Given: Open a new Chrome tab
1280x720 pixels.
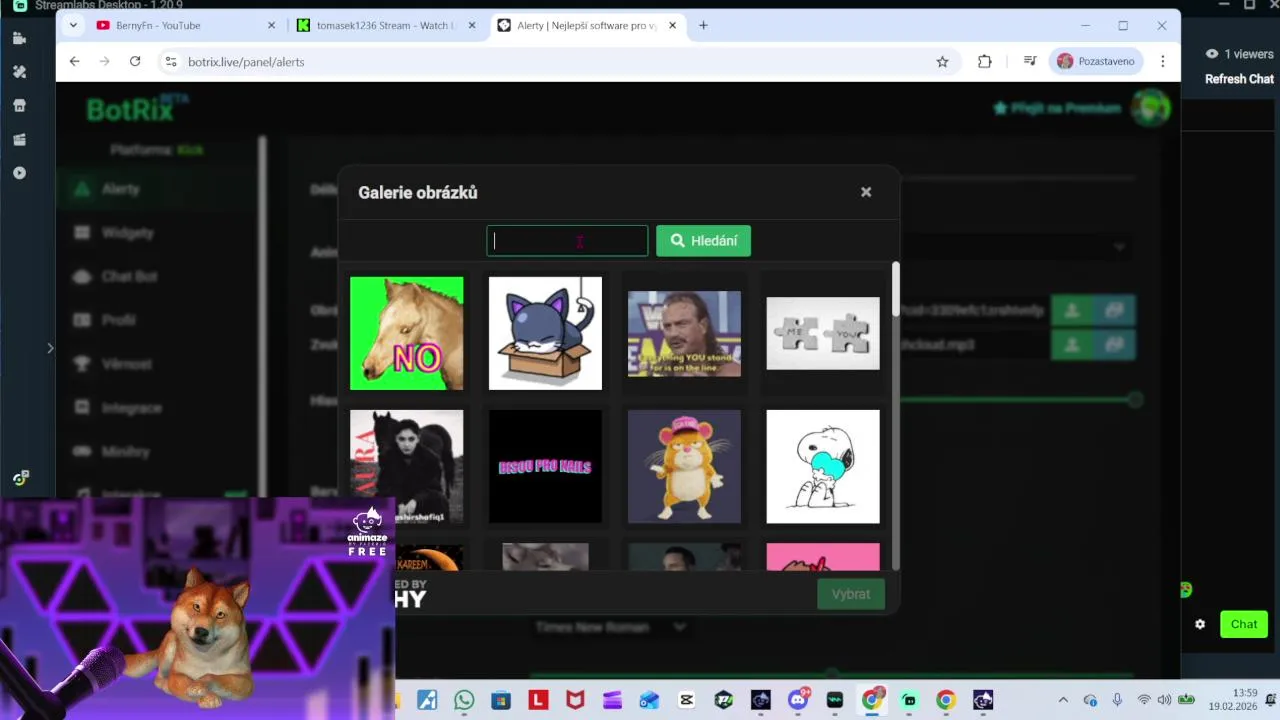Looking at the screenshot, I should point(703,25).
